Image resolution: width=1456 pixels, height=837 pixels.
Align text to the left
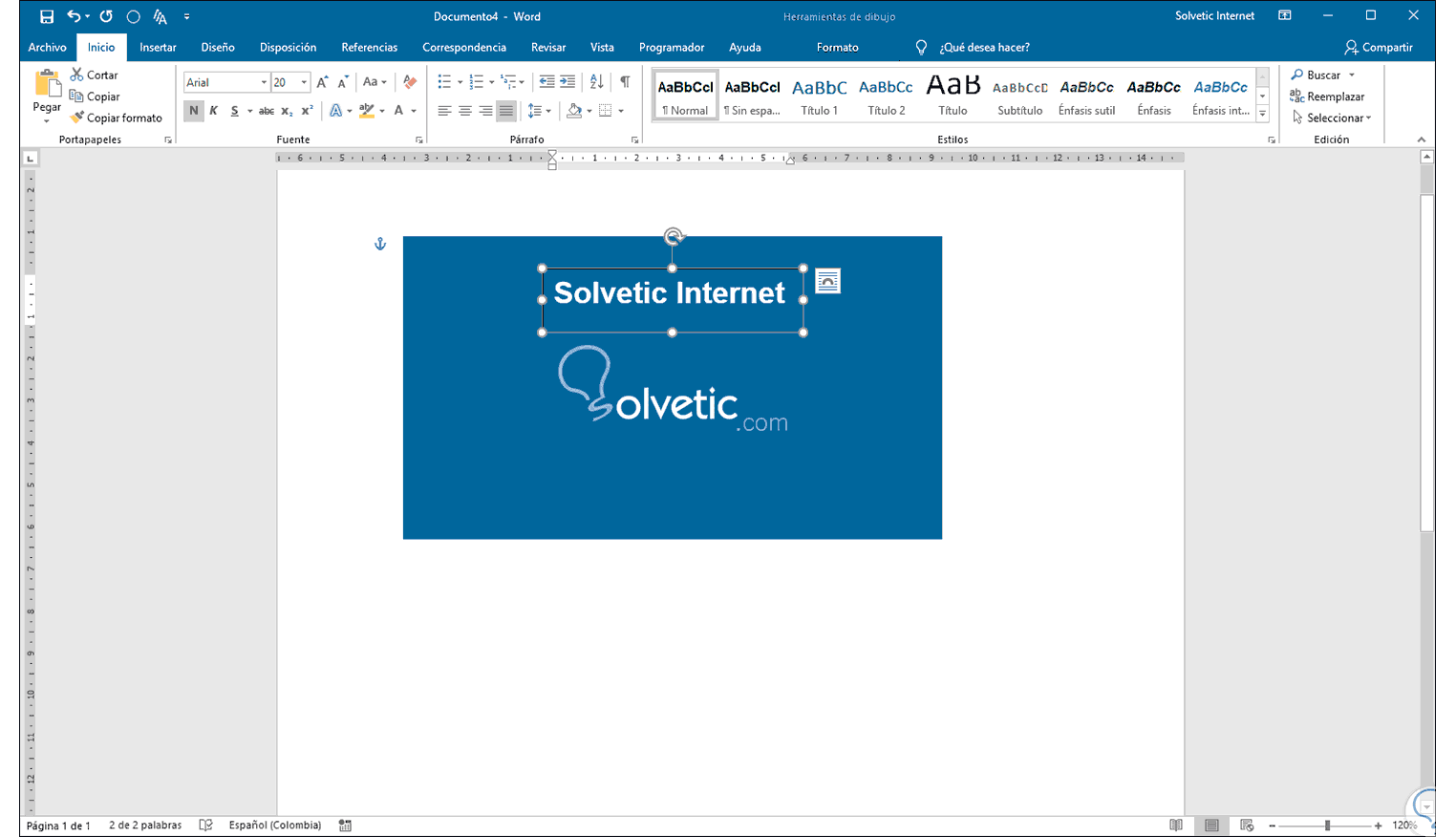click(x=444, y=111)
